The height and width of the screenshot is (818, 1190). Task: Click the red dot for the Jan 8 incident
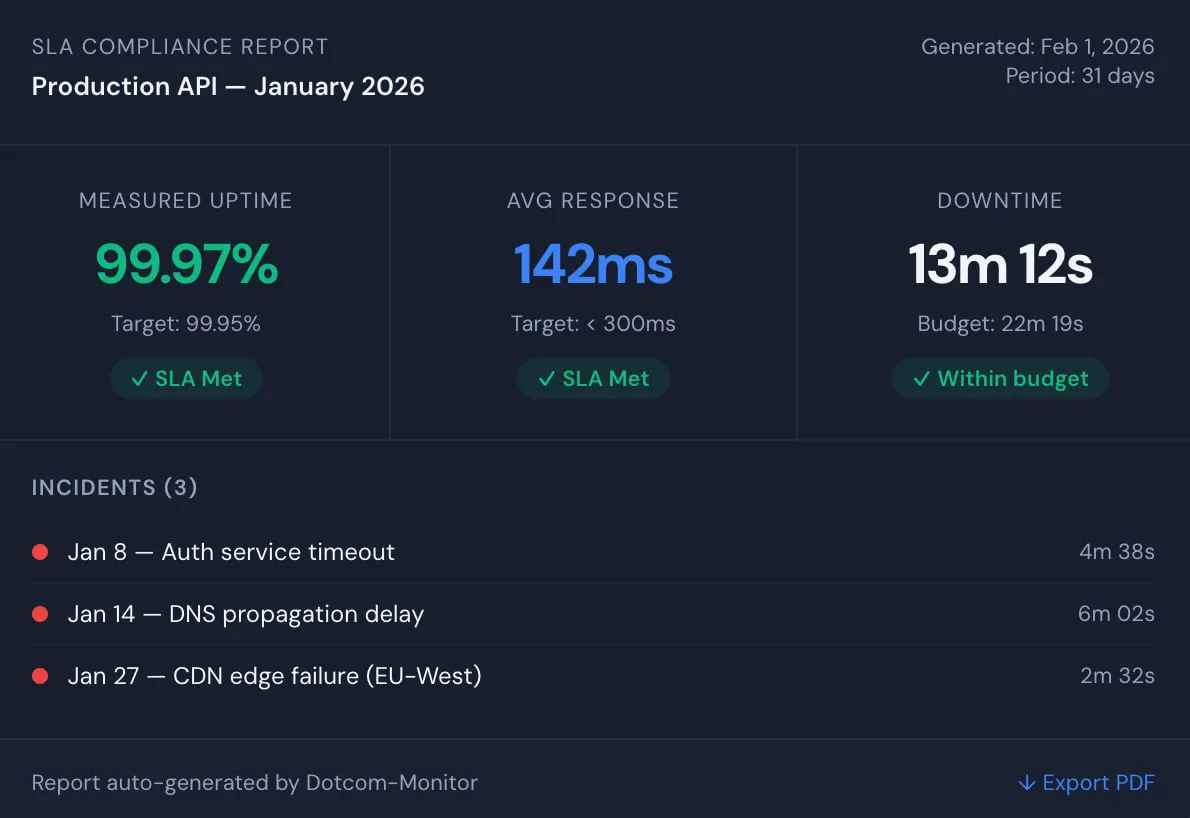point(40,551)
